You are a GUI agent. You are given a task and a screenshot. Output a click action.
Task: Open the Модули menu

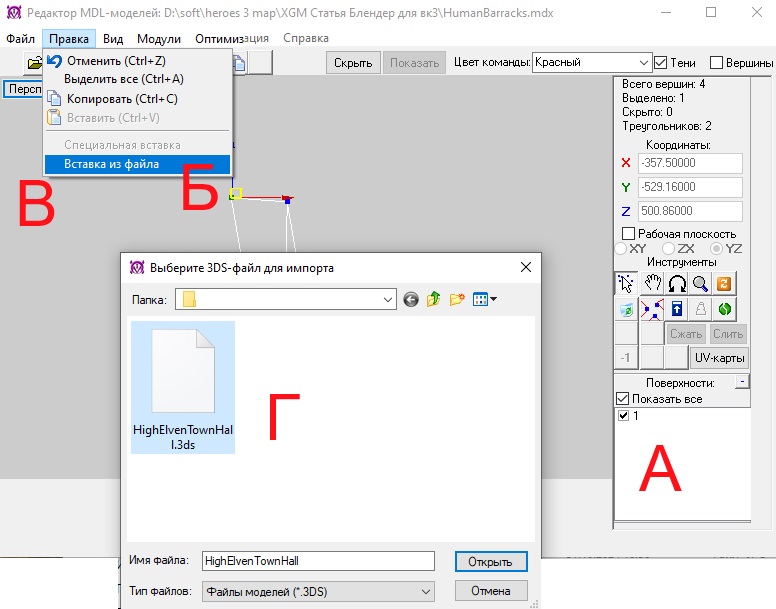[159, 39]
